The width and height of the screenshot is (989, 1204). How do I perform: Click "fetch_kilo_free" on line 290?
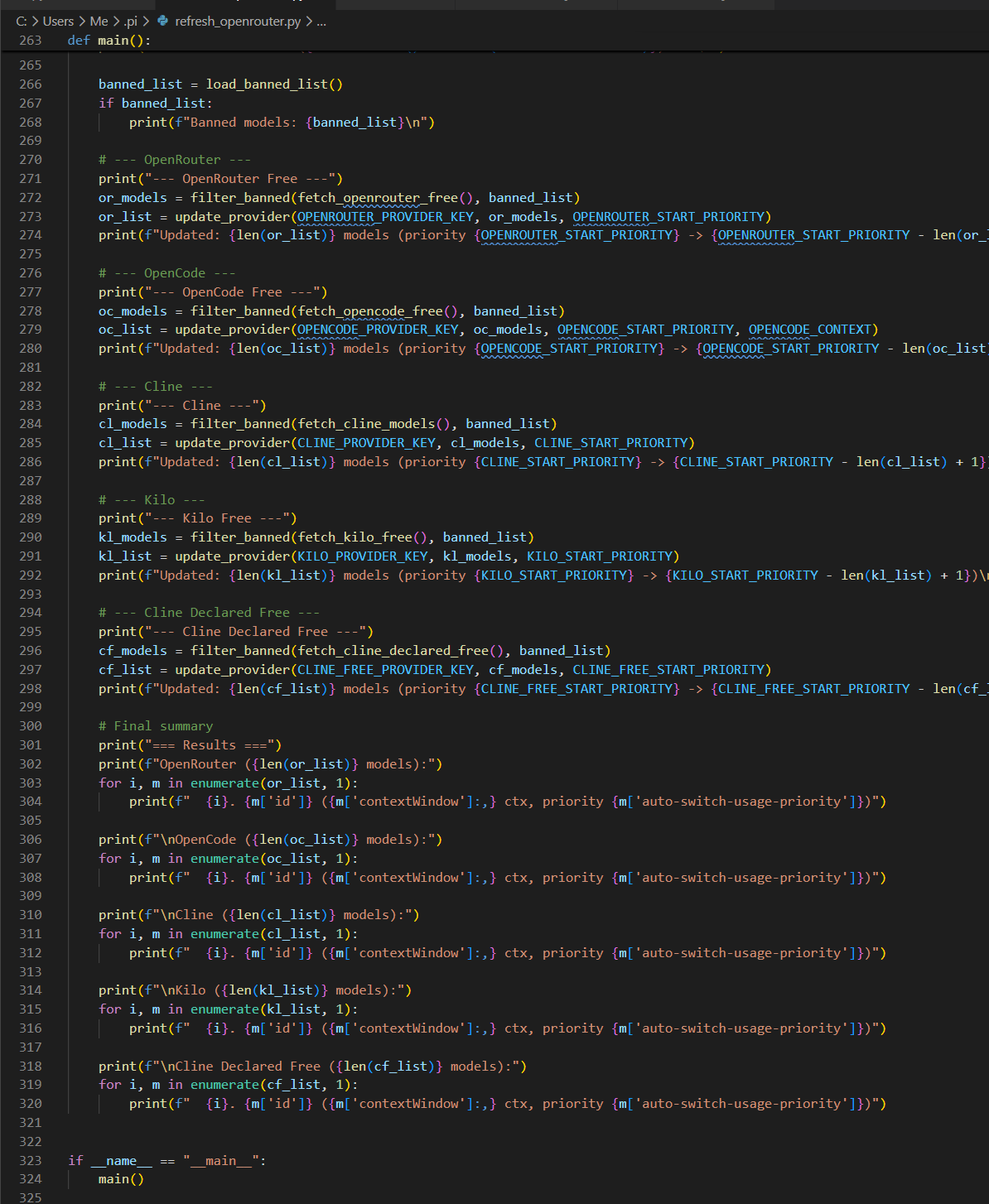point(355,537)
